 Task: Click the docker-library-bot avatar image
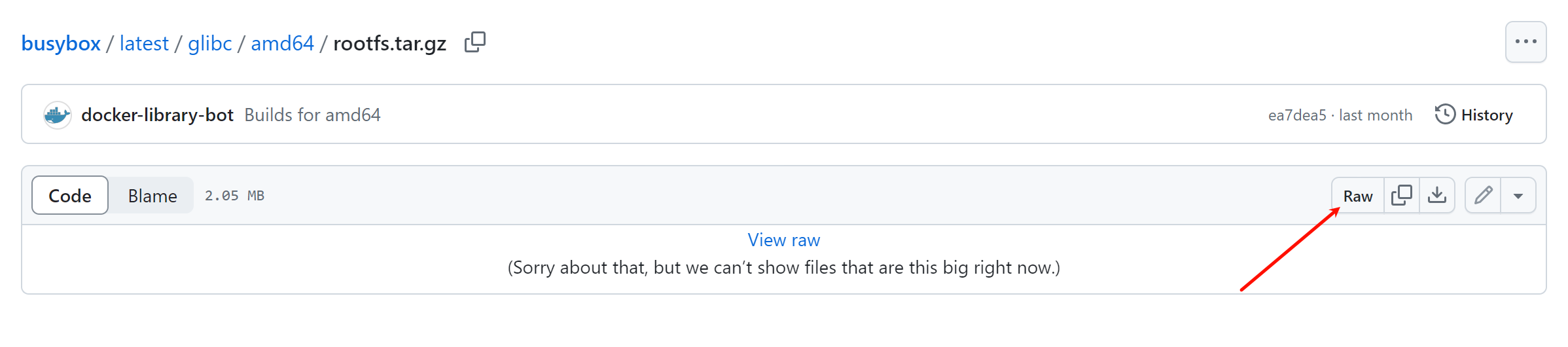point(58,115)
